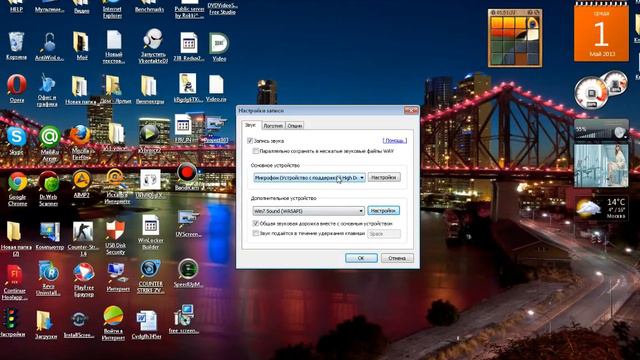This screenshot has height=360, width=640.
Task: Select the USB Disk Security shield icon
Action: coord(115,238)
